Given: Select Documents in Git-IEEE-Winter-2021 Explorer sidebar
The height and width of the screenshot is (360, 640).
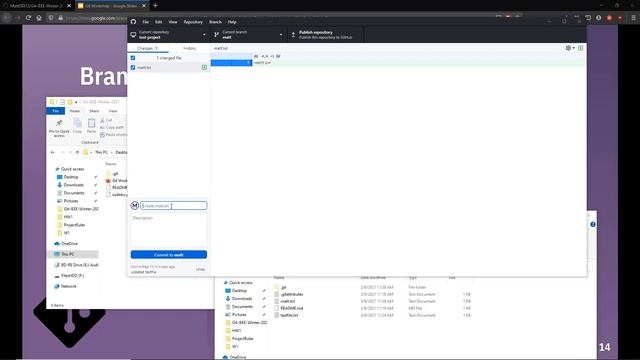Looking at the screenshot, I should pyautogui.click(x=74, y=193).
